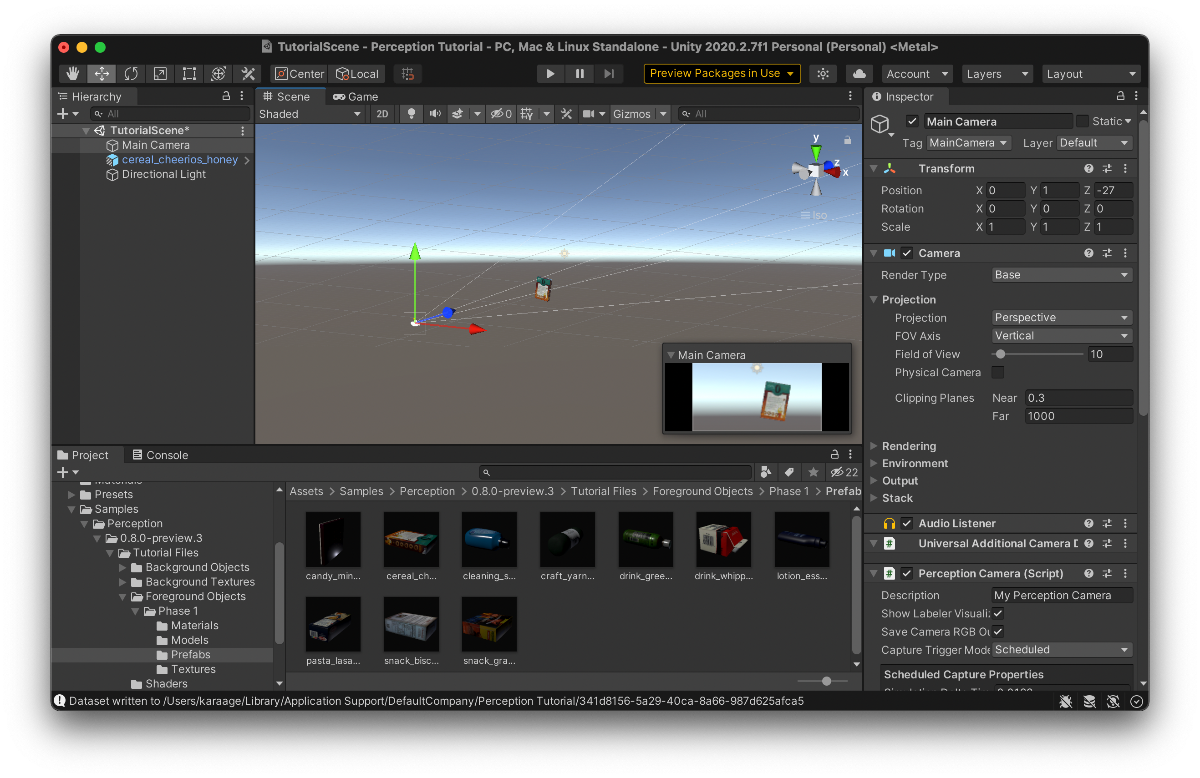Click the Pause button
The image size is (1200, 778).
point(579,74)
